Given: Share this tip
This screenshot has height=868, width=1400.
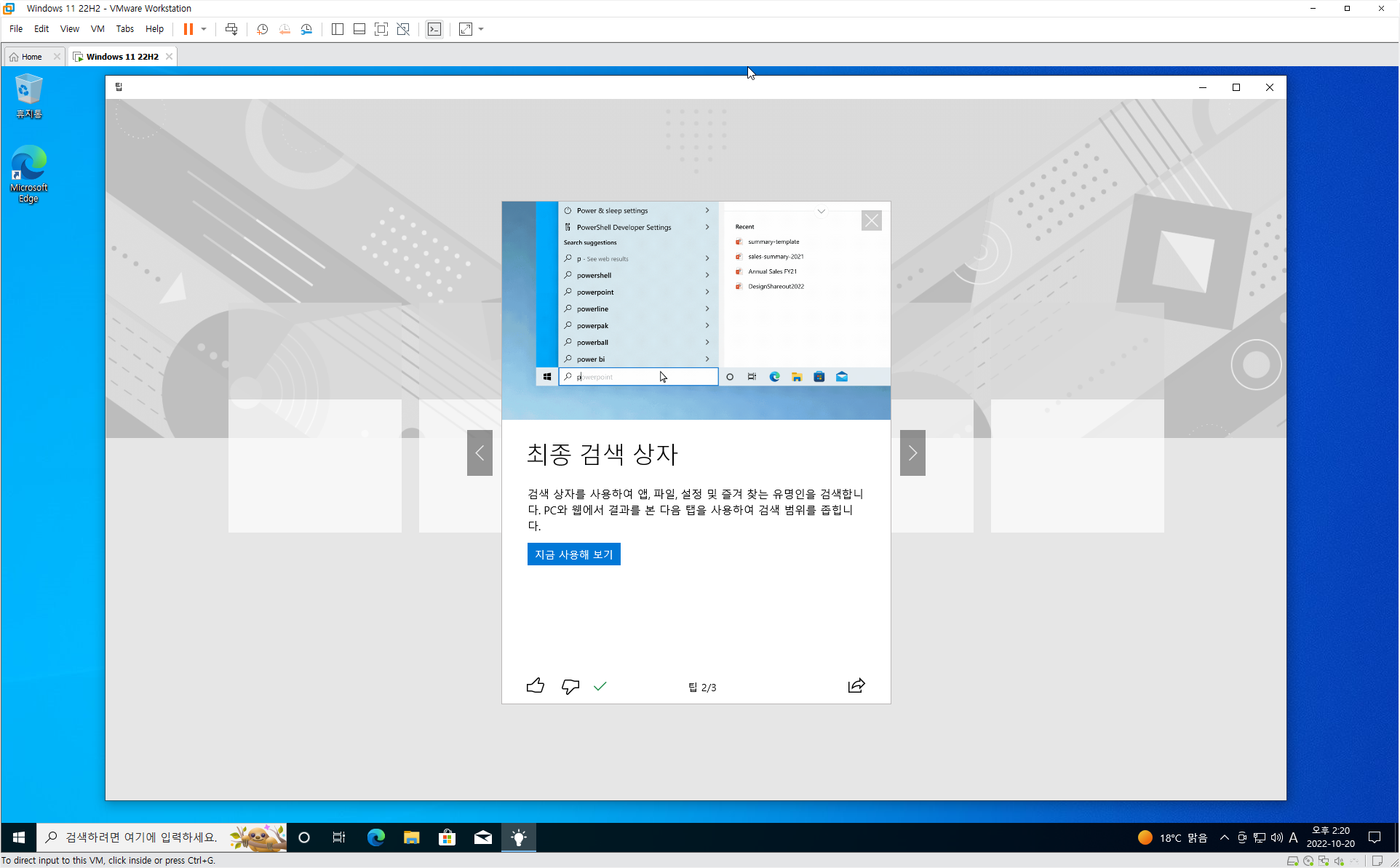Looking at the screenshot, I should click(x=856, y=686).
